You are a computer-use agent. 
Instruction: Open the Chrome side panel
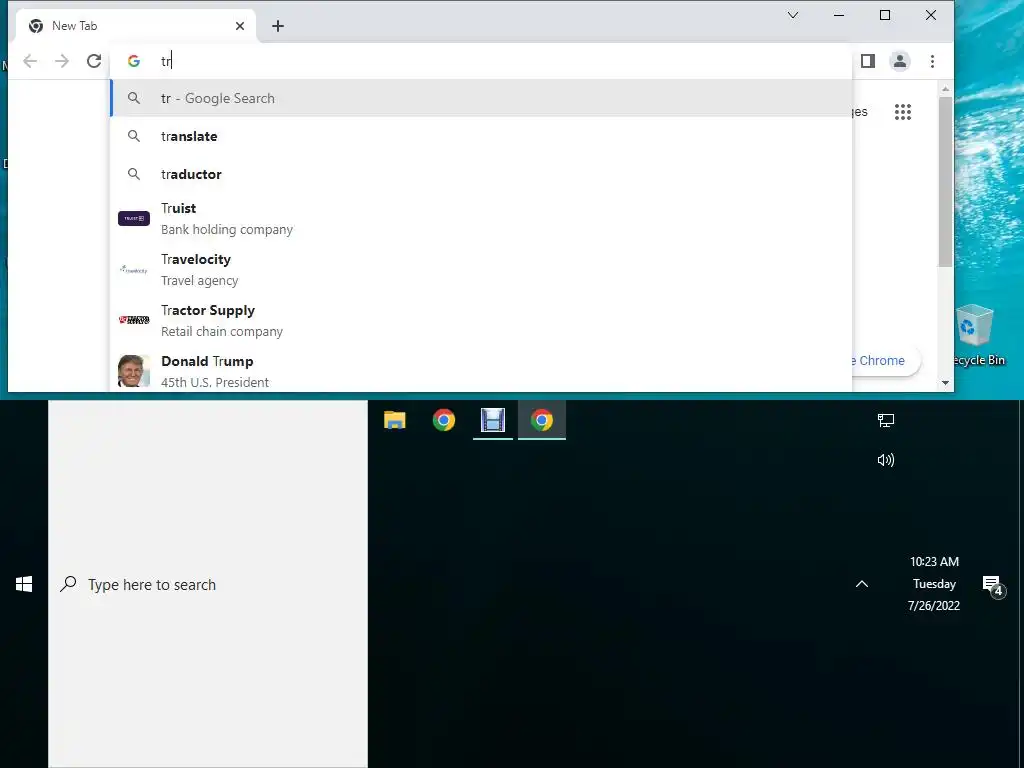click(868, 61)
